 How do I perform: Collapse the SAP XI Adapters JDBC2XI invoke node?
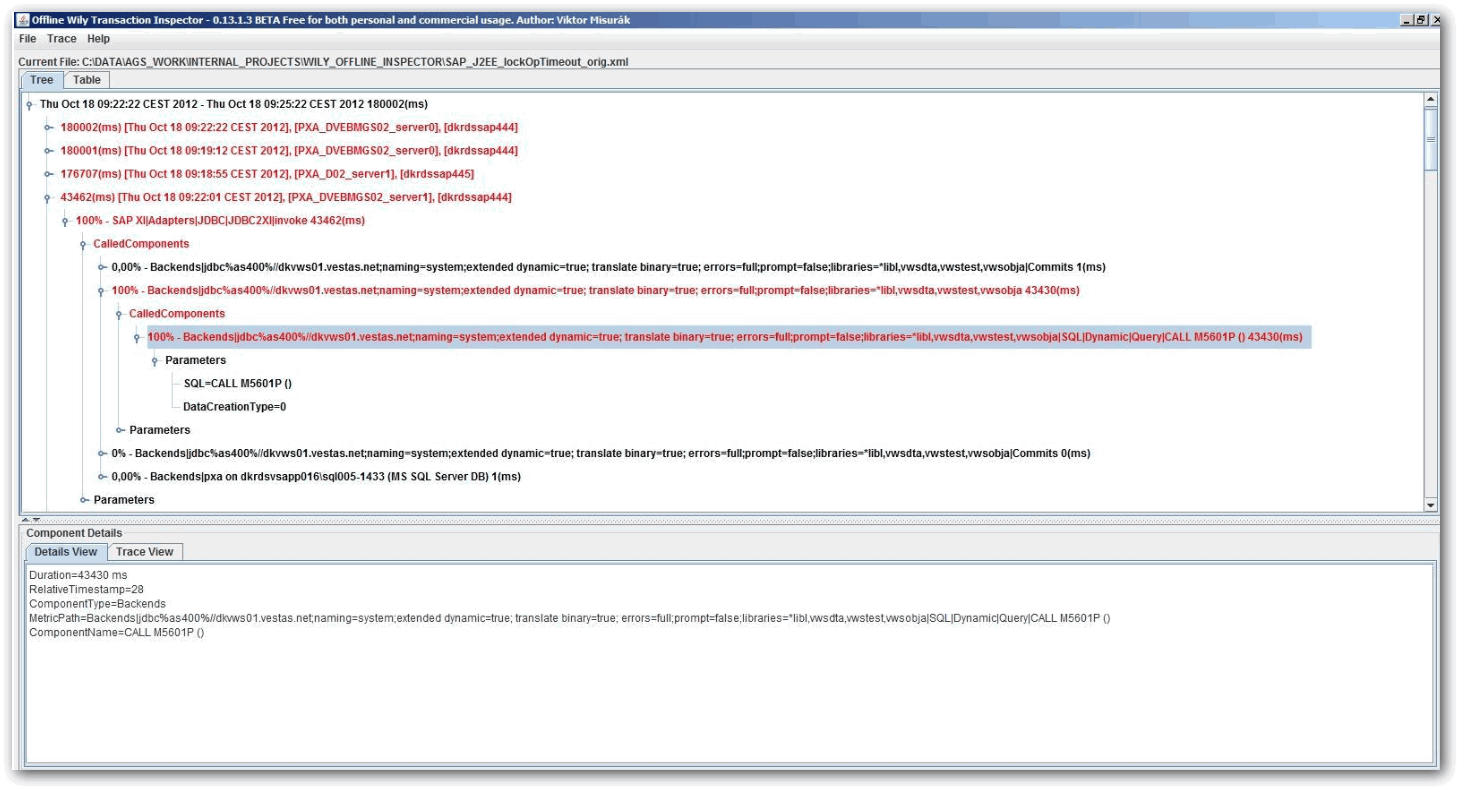(x=66, y=220)
